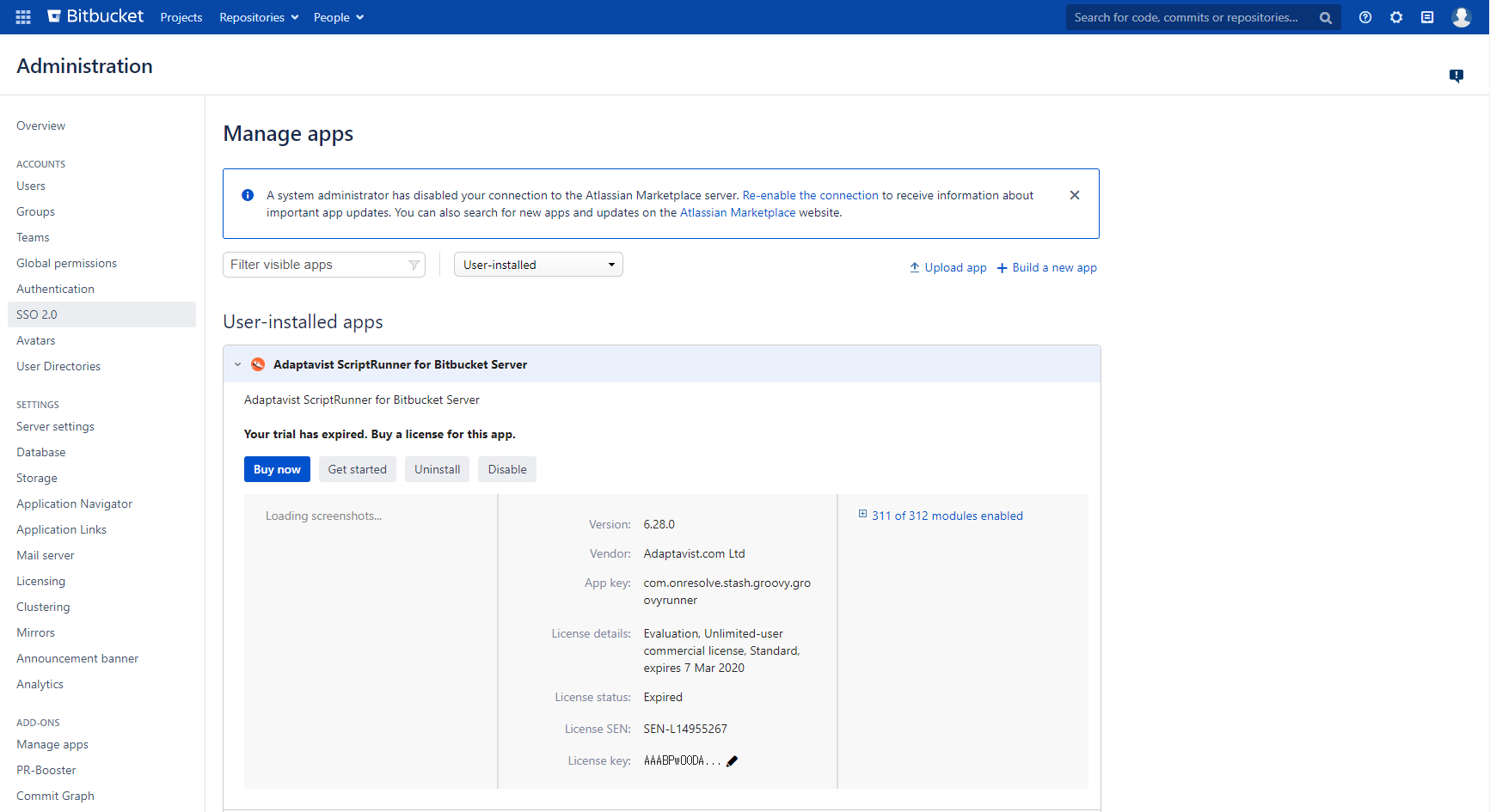Click the info icon in the notice
Screen dimensions: 1490x812
click(248, 195)
